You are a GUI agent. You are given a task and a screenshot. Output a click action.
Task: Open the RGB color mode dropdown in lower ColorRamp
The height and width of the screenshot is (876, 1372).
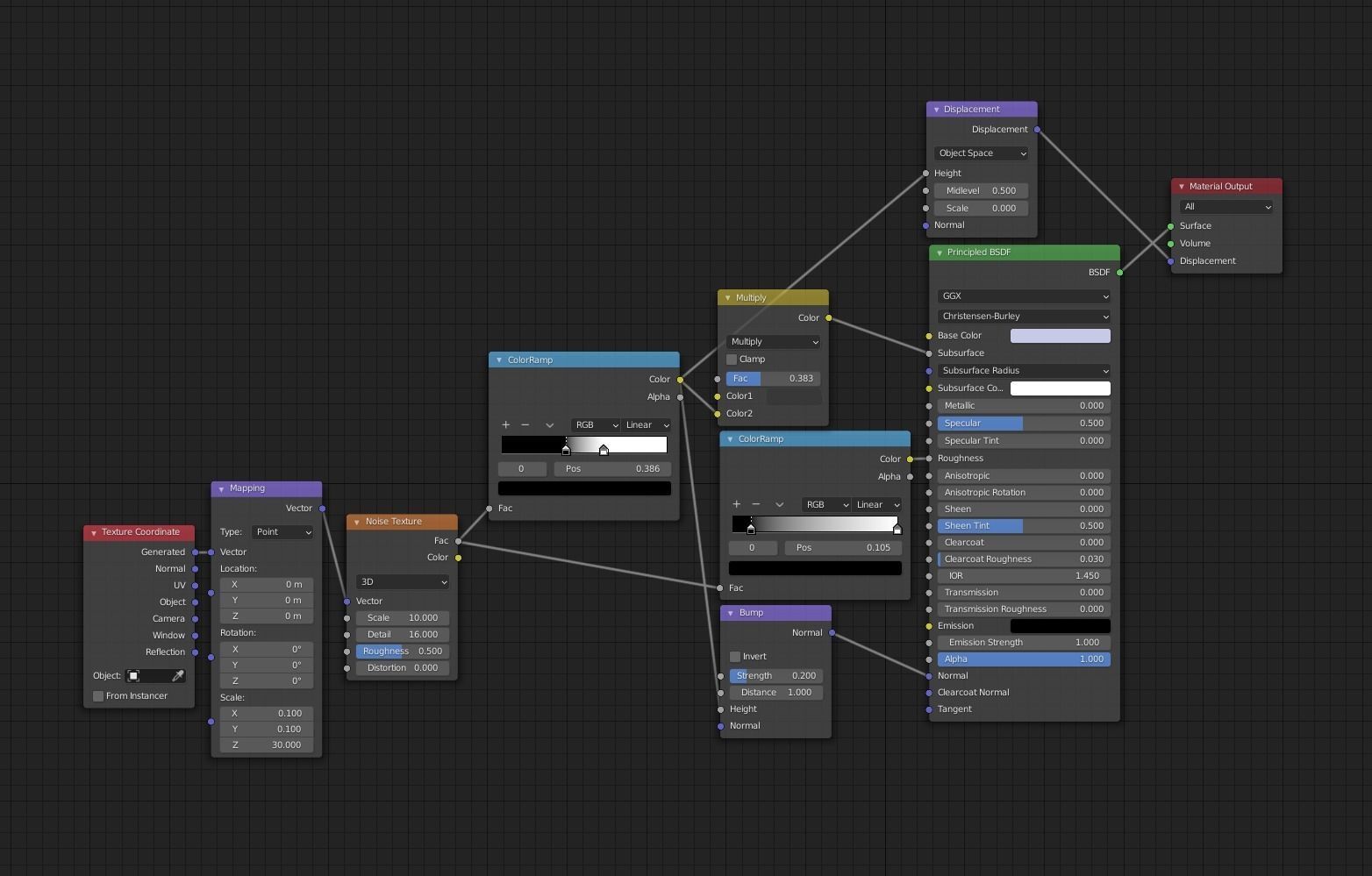click(x=826, y=505)
